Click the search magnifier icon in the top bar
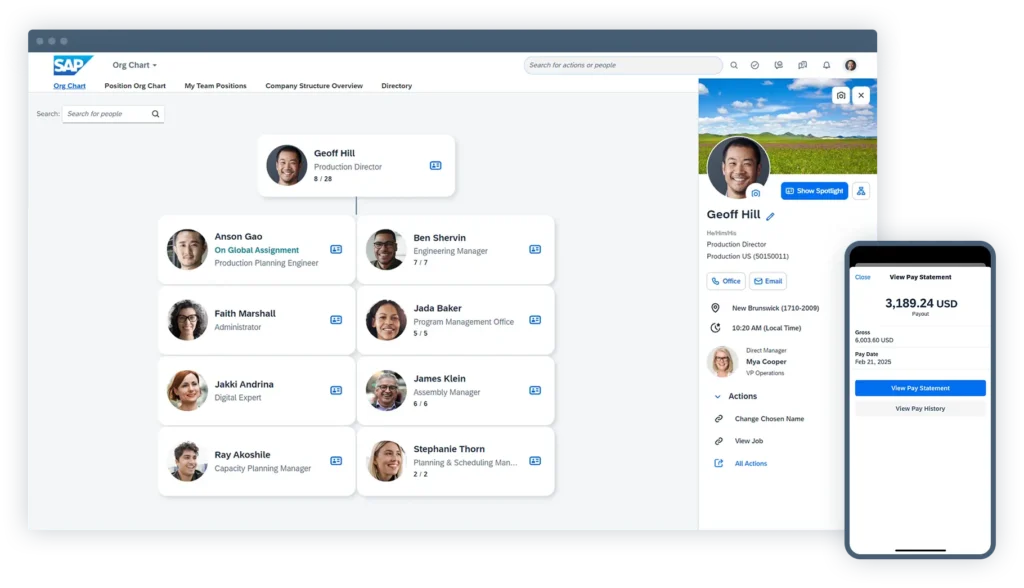The width and height of the screenshot is (1024, 588). click(x=734, y=64)
